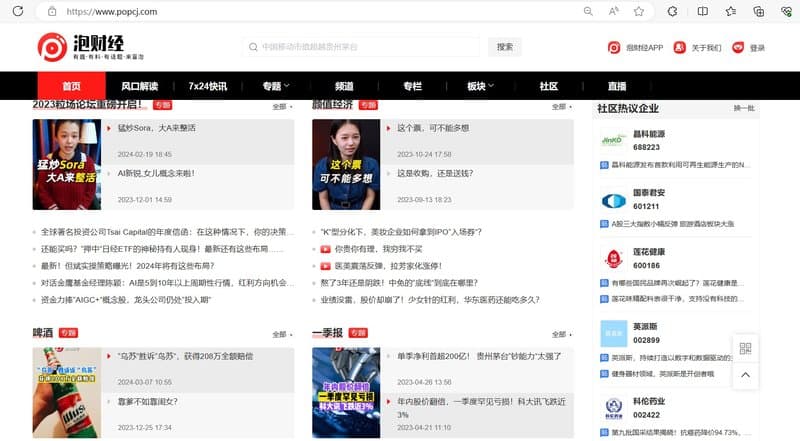Open browser extensions puzzle icon
Viewport: 800px width, 441px height.
click(x=672, y=11)
